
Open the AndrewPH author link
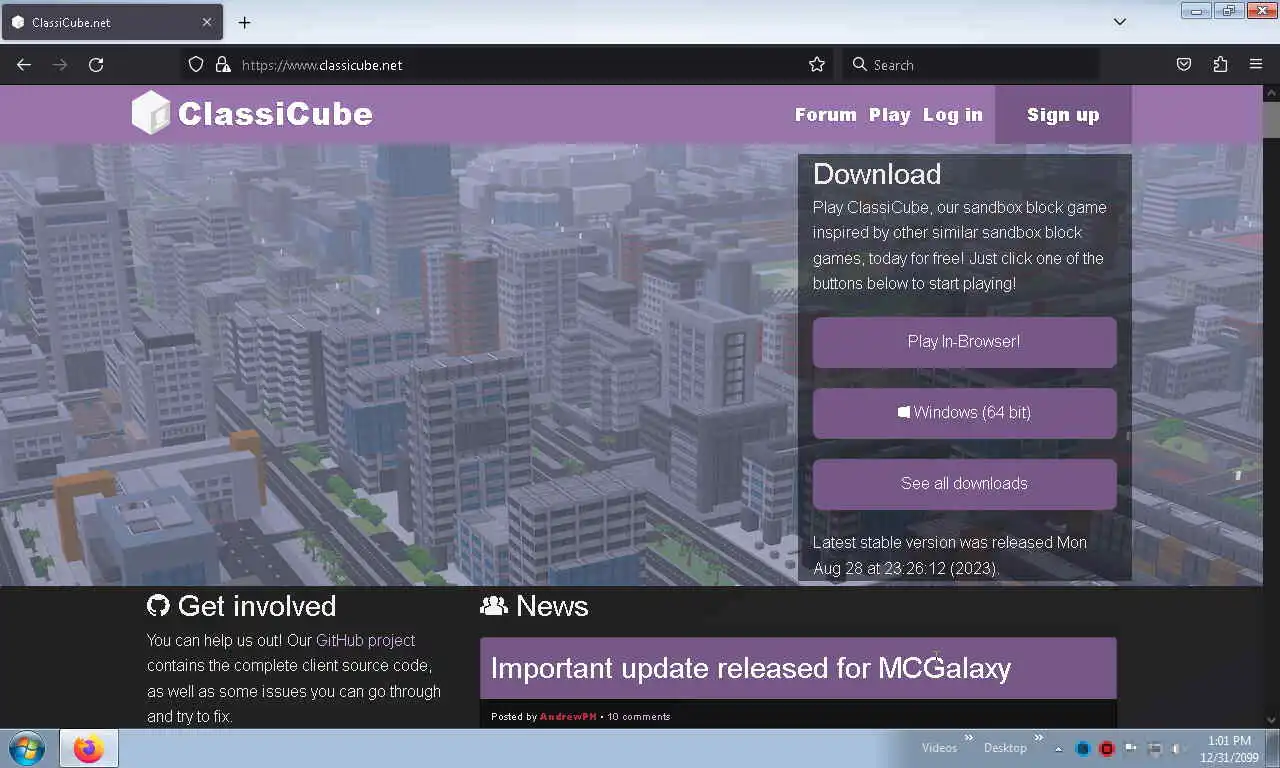[x=567, y=716]
